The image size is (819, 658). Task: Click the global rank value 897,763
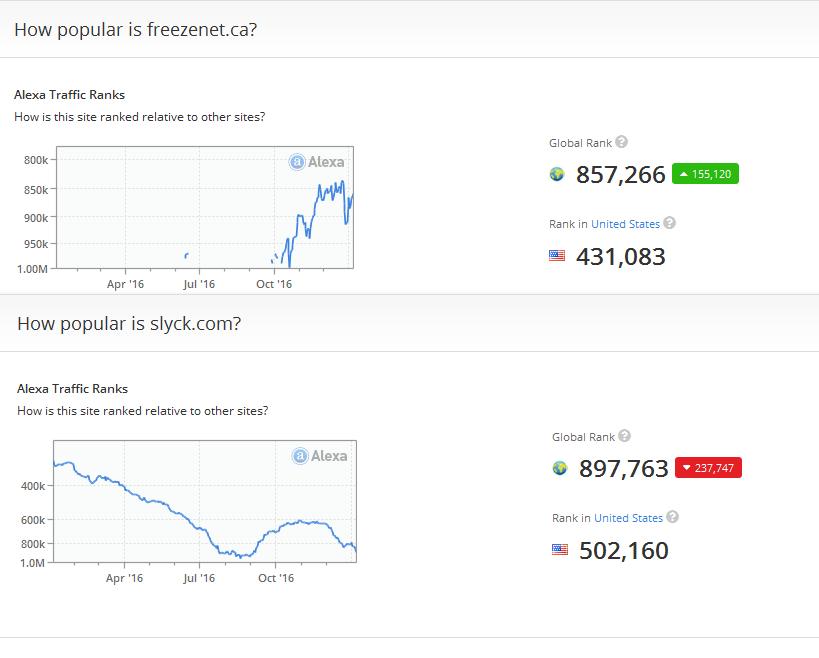pyautogui.click(x=624, y=469)
